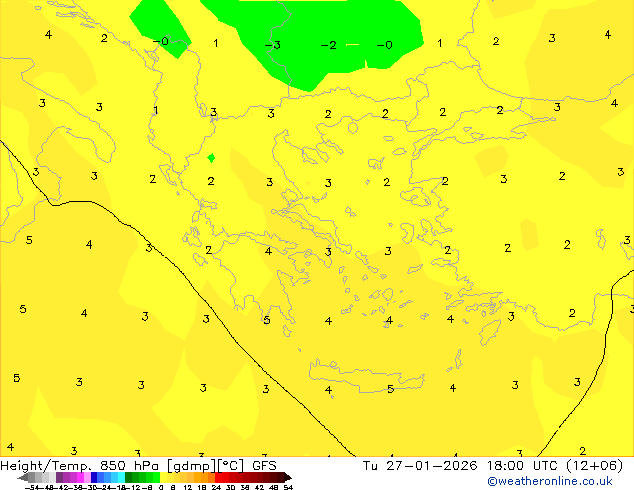Open the weatheronline.co.uk copyright link
Image resolution: width=634 pixels, height=490 pixels.
(550, 481)
